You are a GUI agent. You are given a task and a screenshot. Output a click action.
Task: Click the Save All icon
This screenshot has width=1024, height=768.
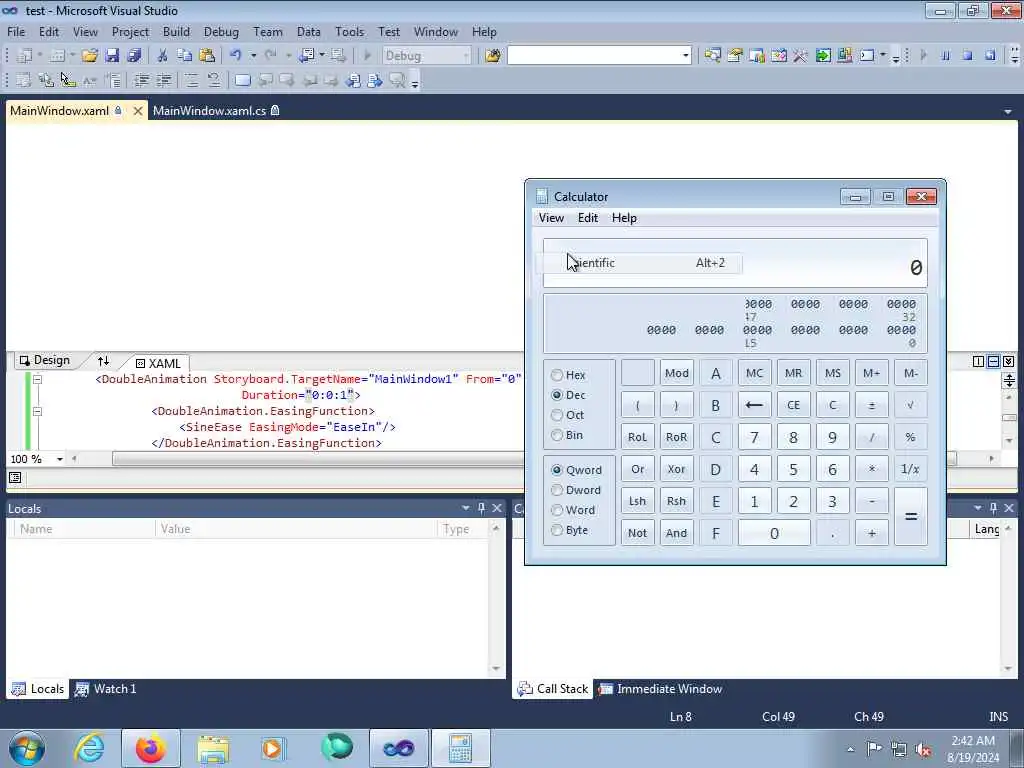click(x=134, y=56)
